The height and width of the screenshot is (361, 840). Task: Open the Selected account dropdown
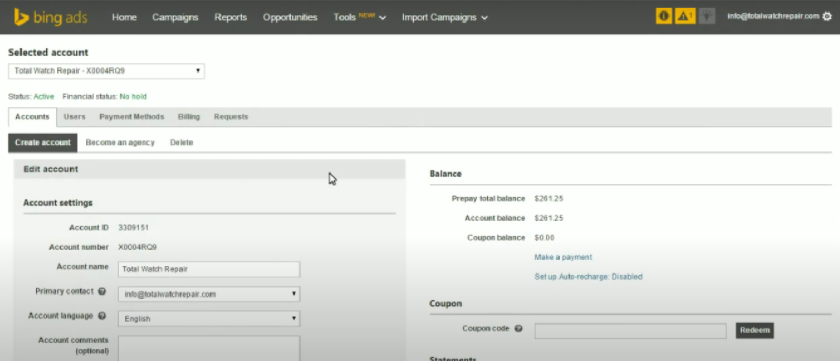pyautogui.click(x=106, y=71)
